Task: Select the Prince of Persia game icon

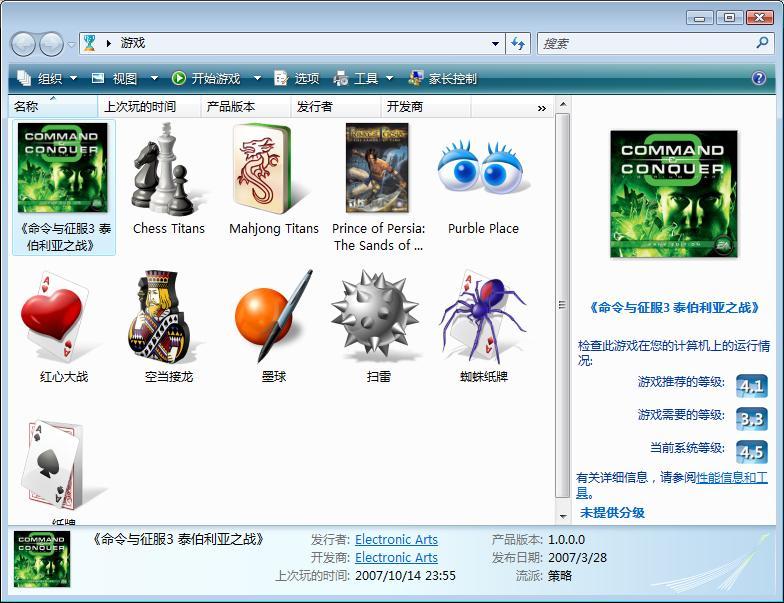Action: (x=377, y=170)
